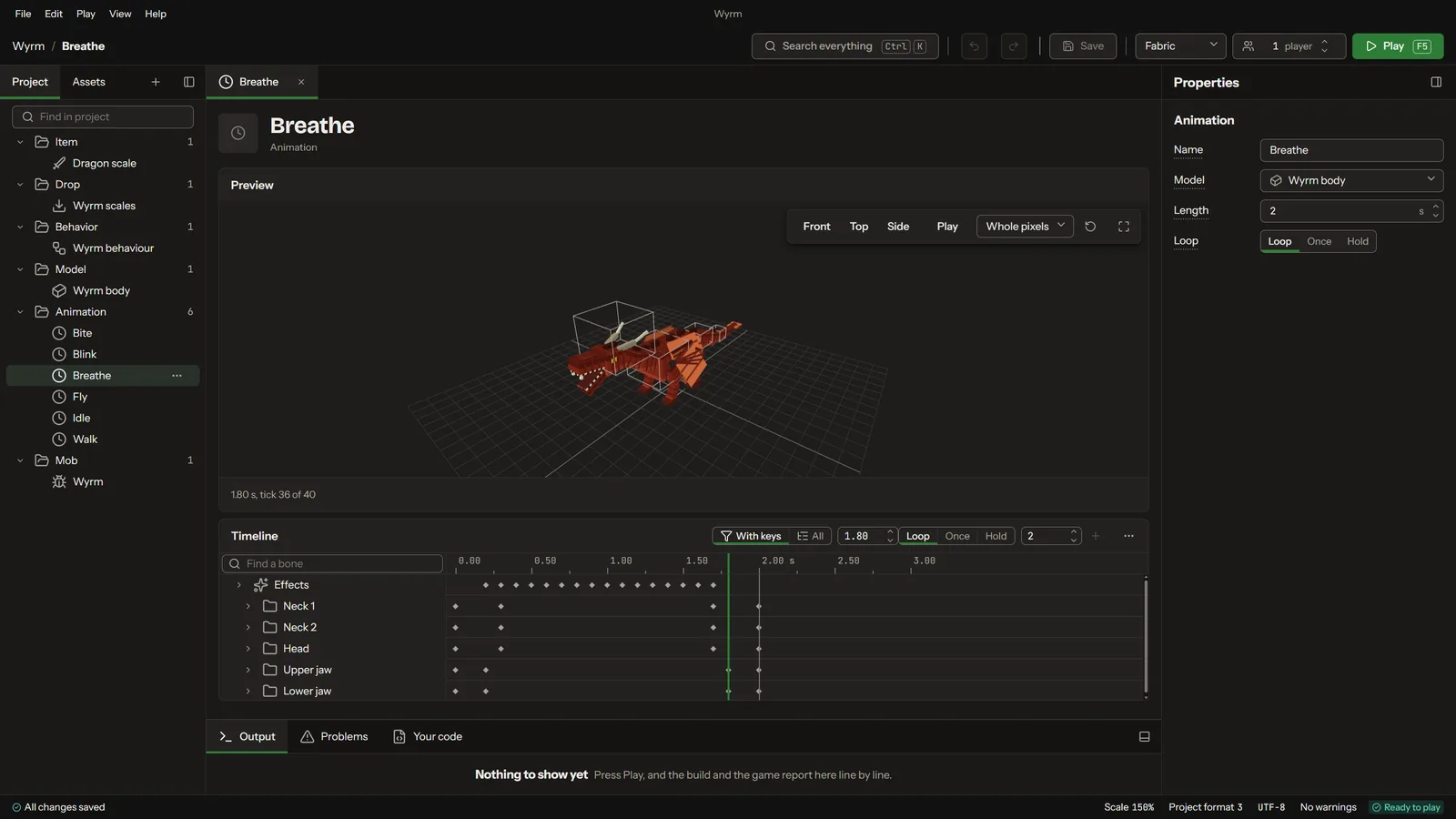Set timeline loop mode to Hold
The height and width of the screenshot is (819, 1456).
[x=996, y=536]
